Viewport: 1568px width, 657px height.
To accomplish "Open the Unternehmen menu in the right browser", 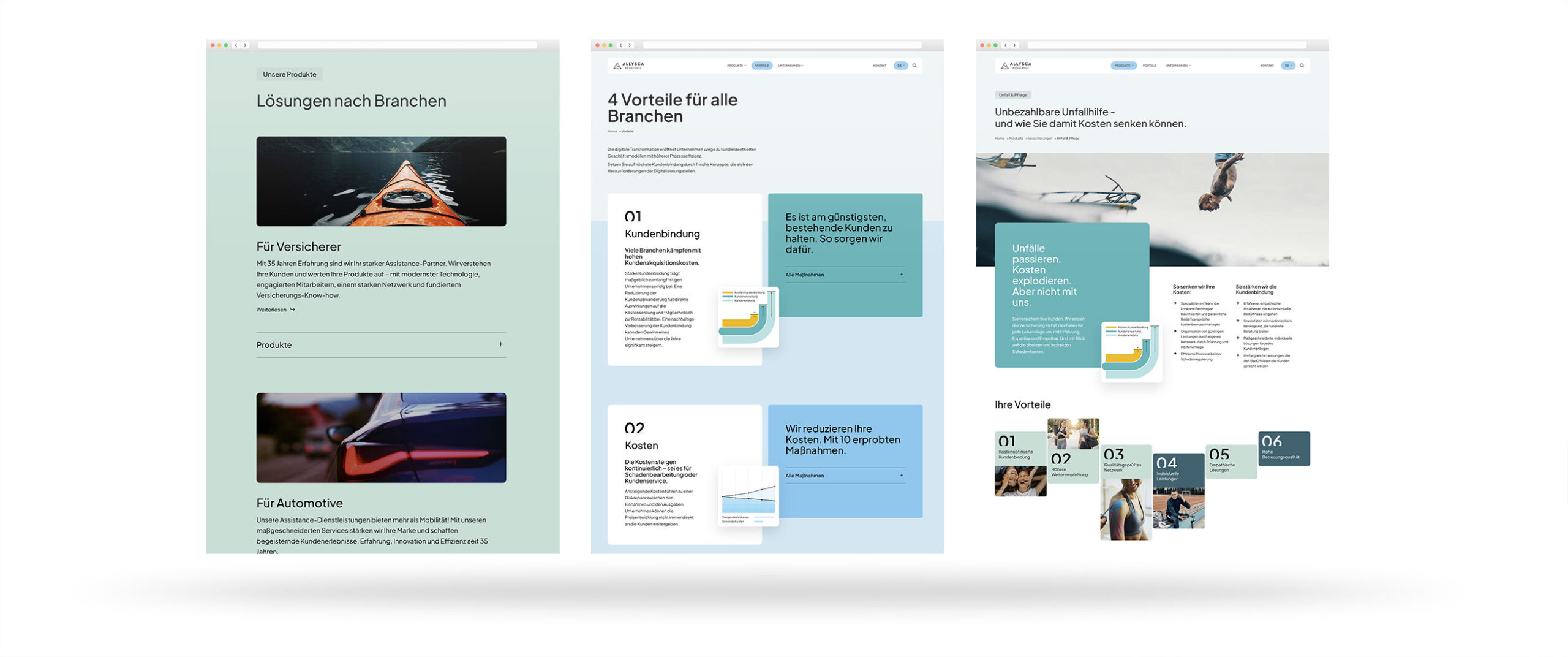I will (x=1178, y=66).
